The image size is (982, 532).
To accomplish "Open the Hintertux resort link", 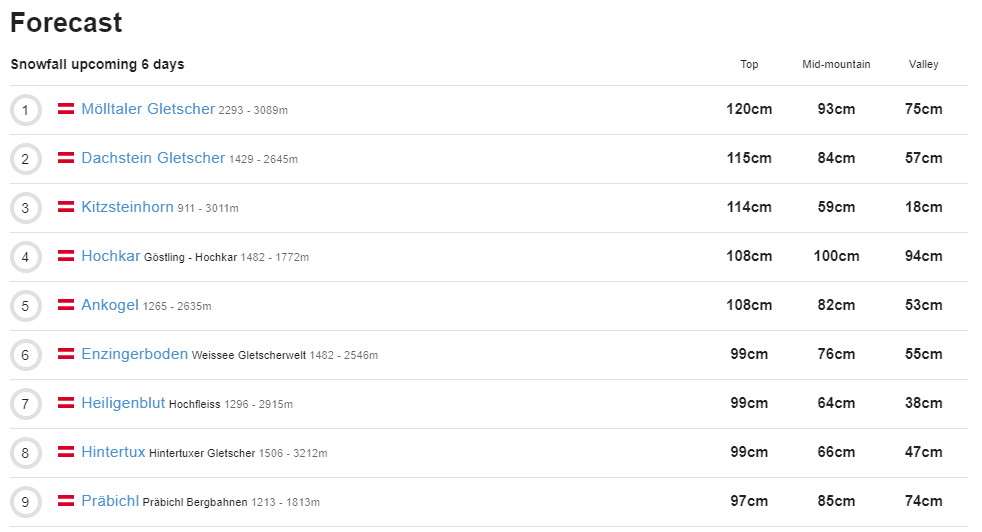I will [113, 452].
